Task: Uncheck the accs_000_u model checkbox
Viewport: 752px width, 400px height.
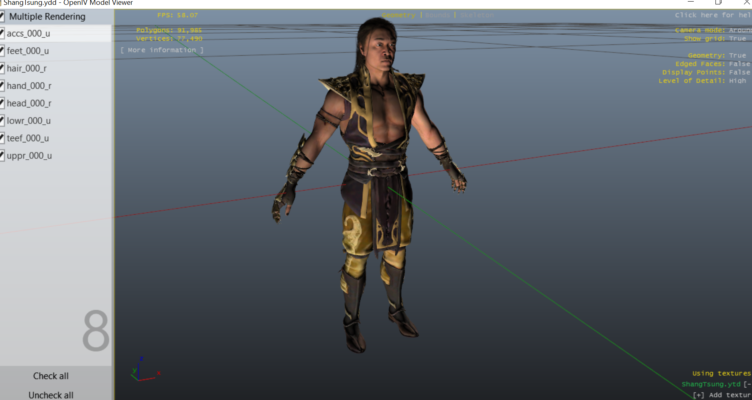Action: pos(4,34)
